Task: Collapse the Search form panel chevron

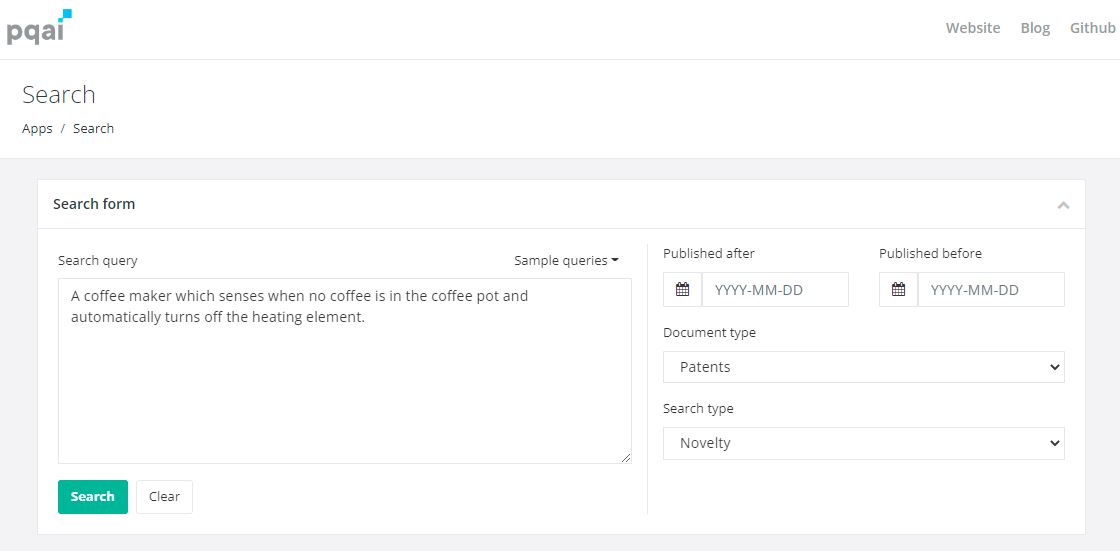Action: tap(1064, 205)
